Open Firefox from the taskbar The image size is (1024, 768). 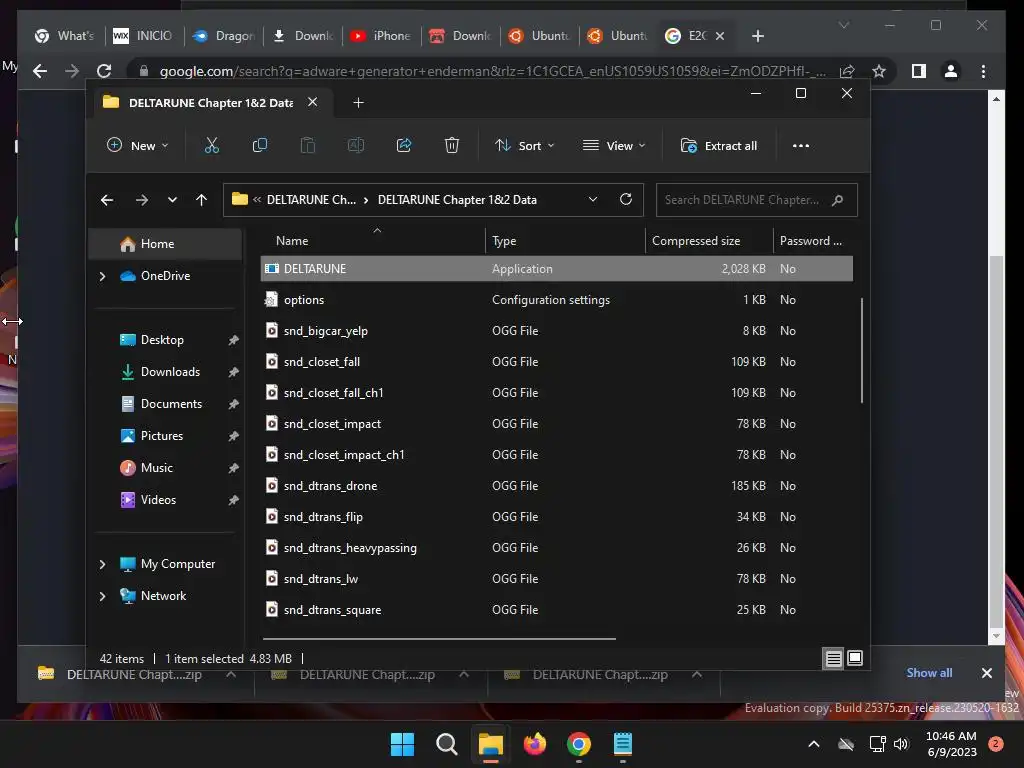point(535,744)
